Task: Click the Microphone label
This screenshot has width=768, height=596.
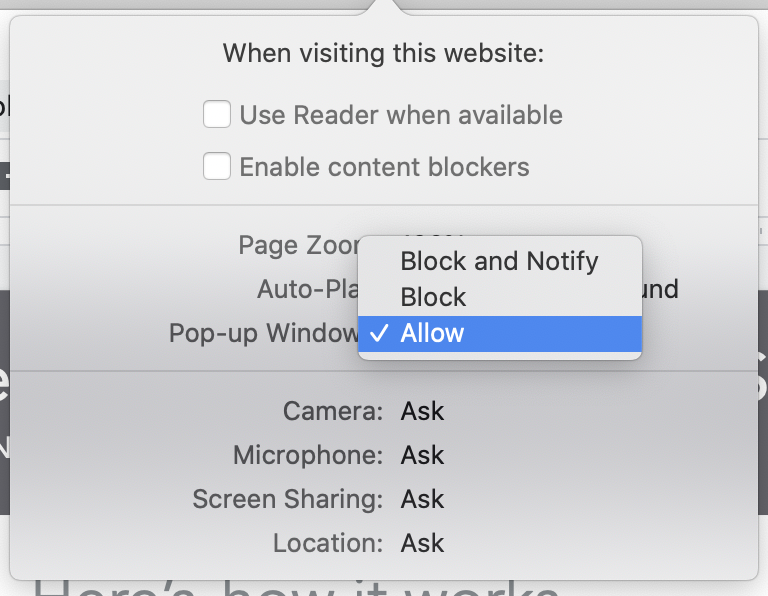Action: [307, 456]
